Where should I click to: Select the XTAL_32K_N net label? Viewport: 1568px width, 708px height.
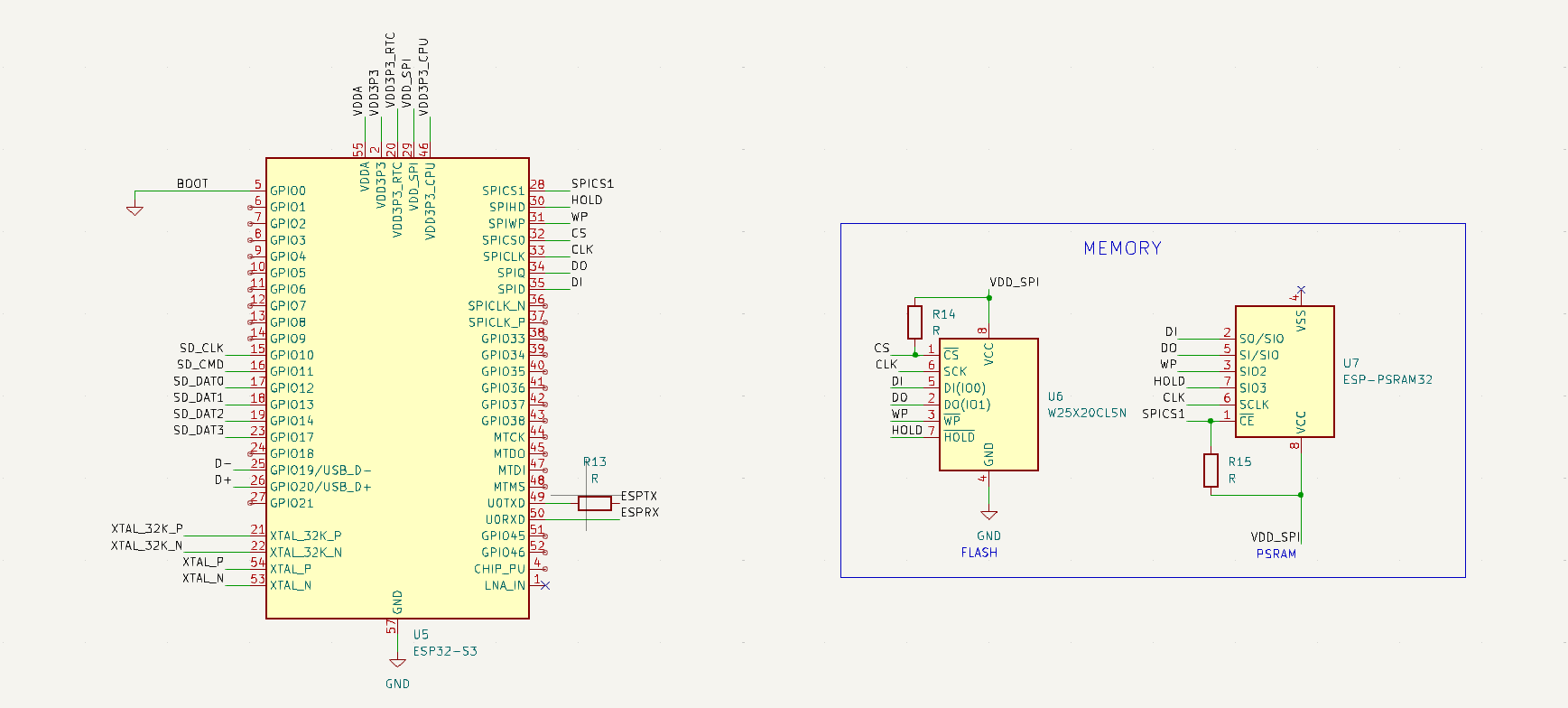tap(147, 545)
